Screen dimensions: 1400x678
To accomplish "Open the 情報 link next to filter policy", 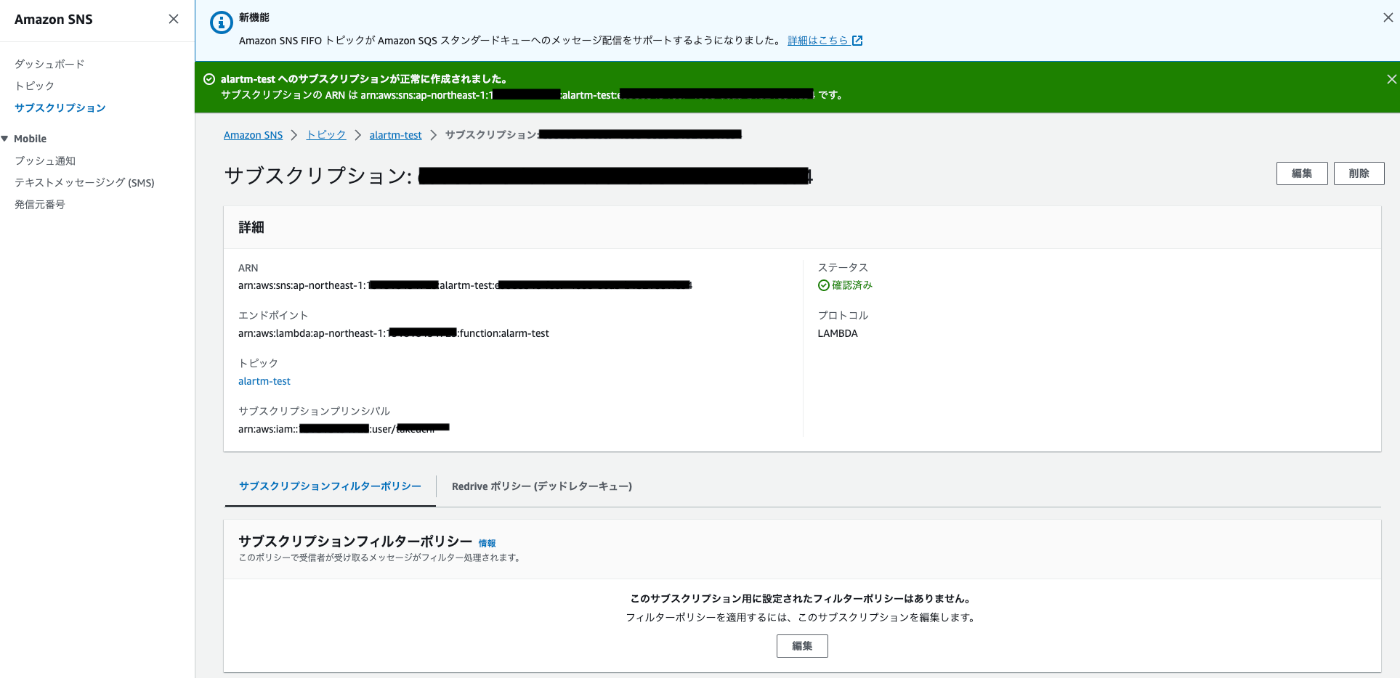I will [x=487, y=543].
